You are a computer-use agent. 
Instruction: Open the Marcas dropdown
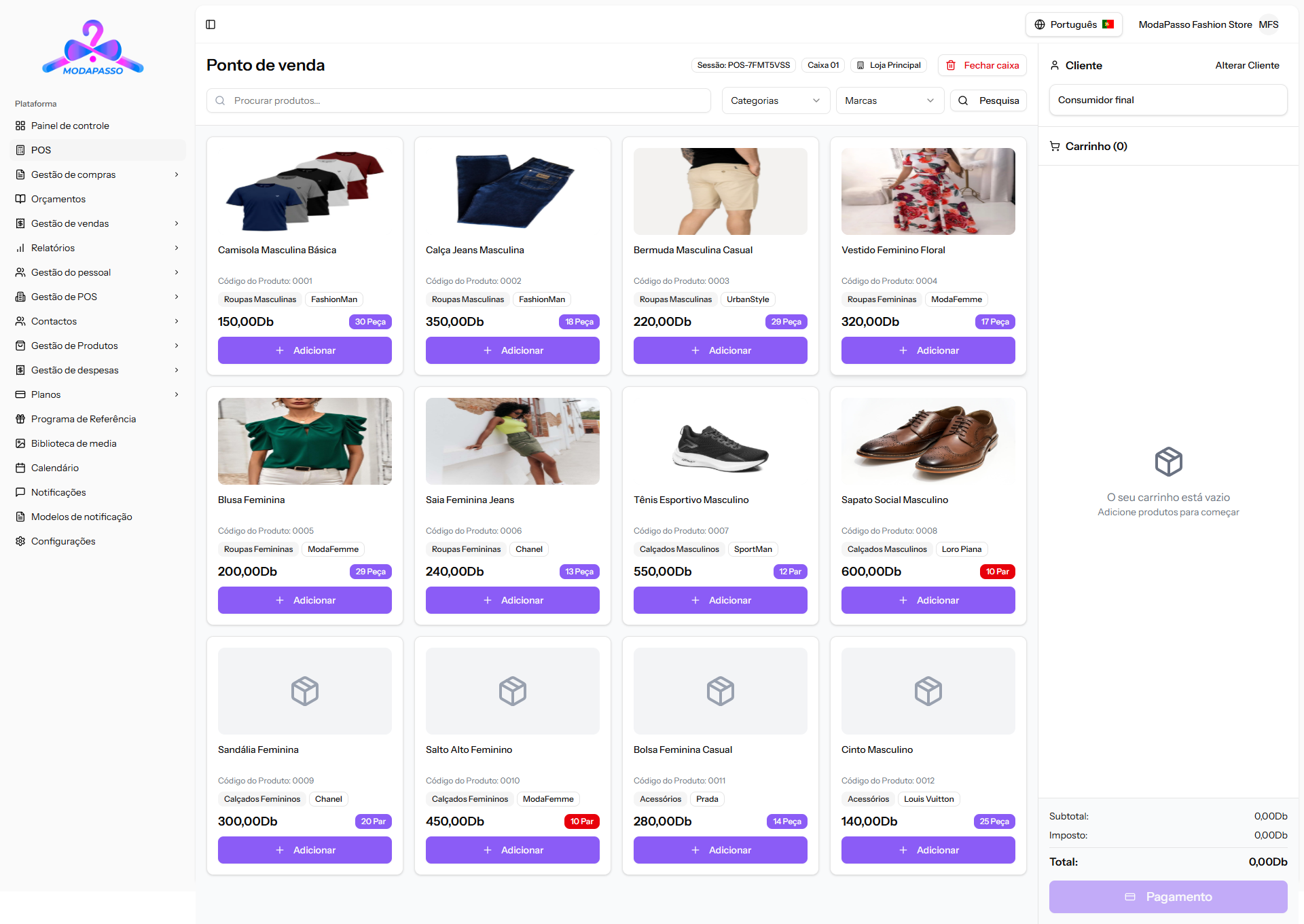click(889, 100)
